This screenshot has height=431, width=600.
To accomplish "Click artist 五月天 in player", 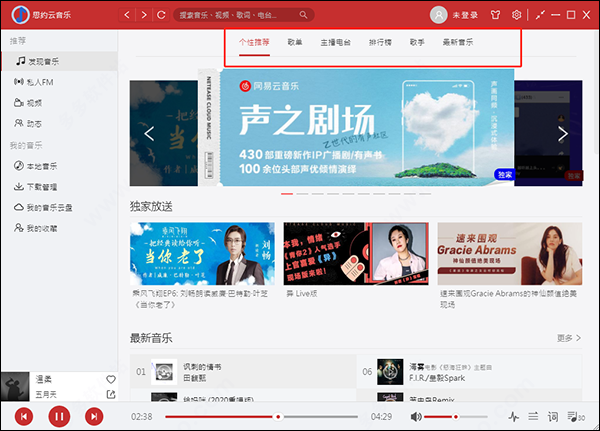I will point(46,394).
